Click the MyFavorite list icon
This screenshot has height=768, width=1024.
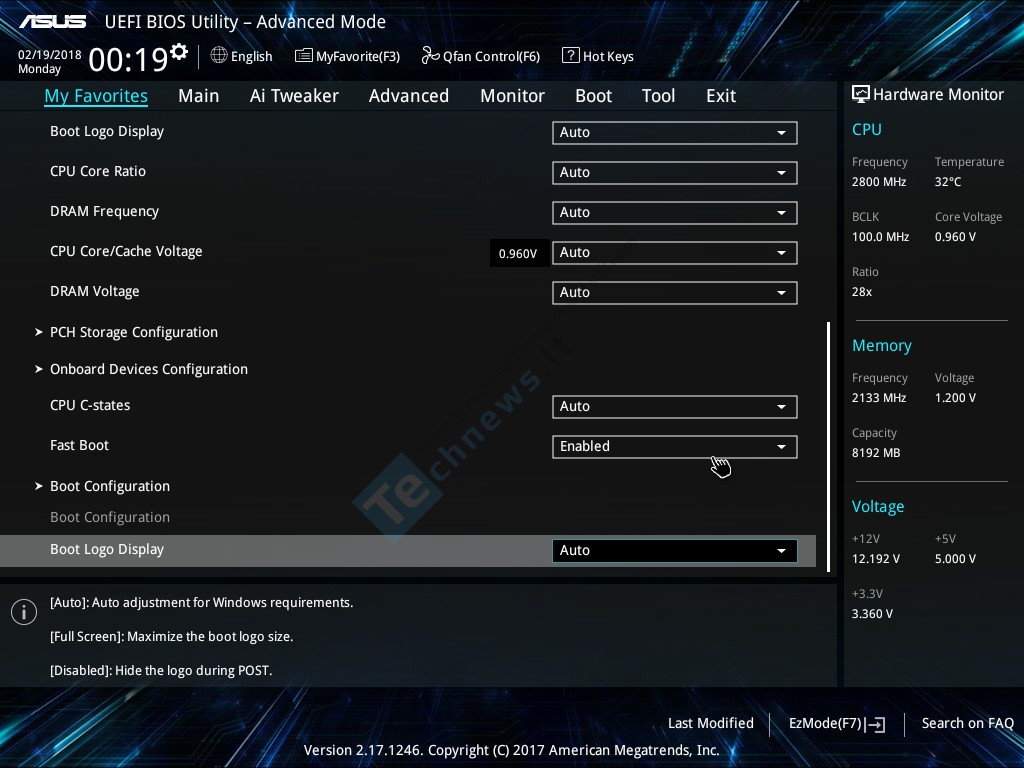tap(303, 56)
